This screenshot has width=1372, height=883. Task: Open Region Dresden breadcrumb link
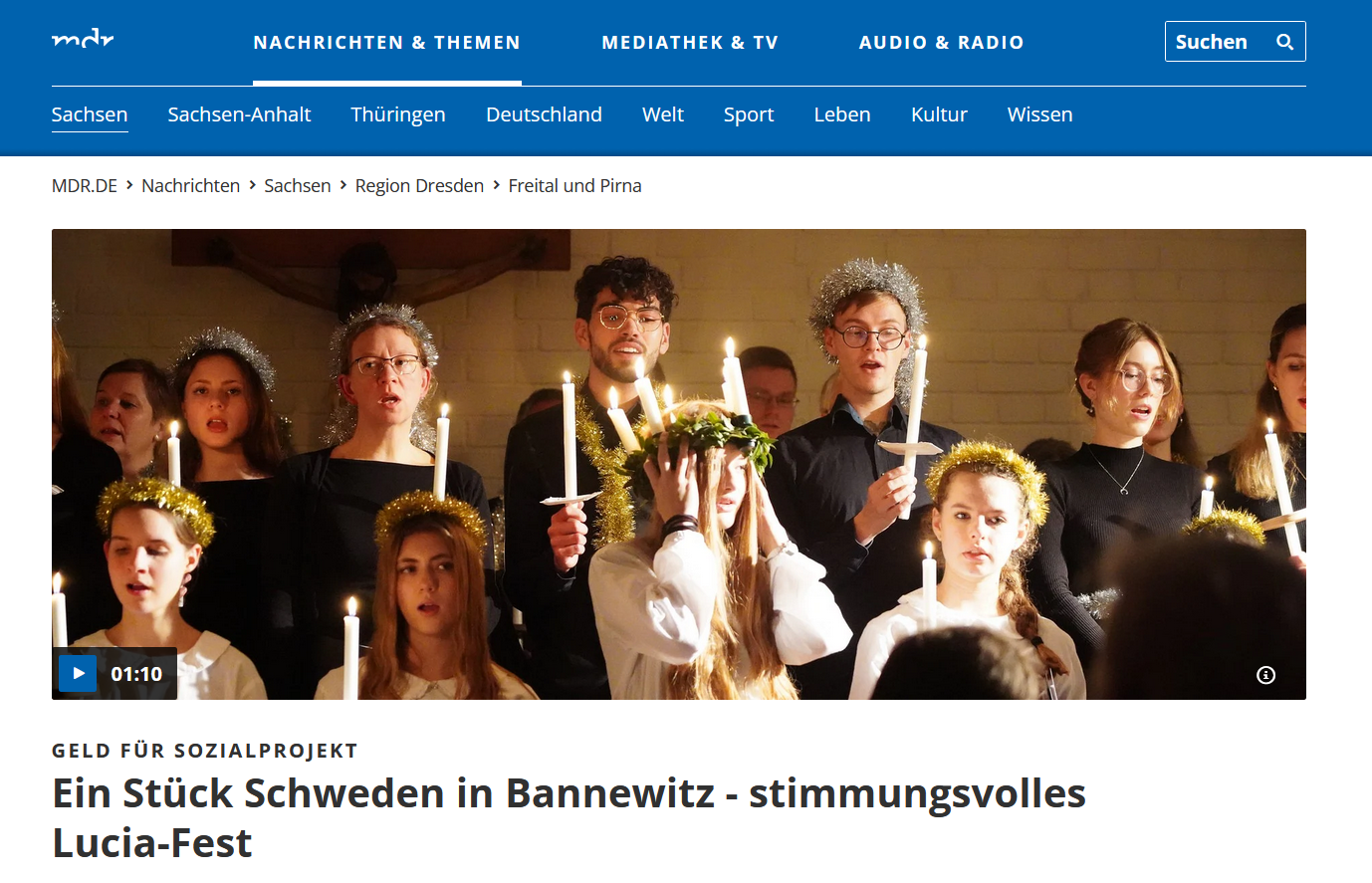pyautogui.click(x=419, y=186)
